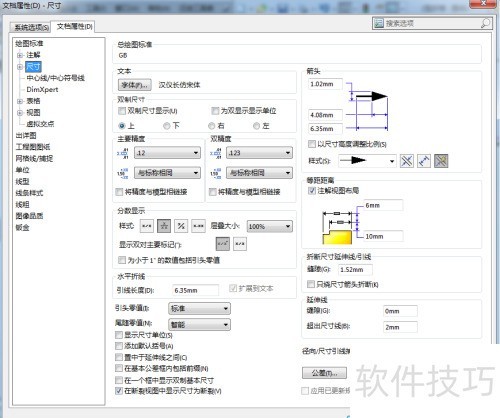Expand 表格 tree node

coord(20,101)
